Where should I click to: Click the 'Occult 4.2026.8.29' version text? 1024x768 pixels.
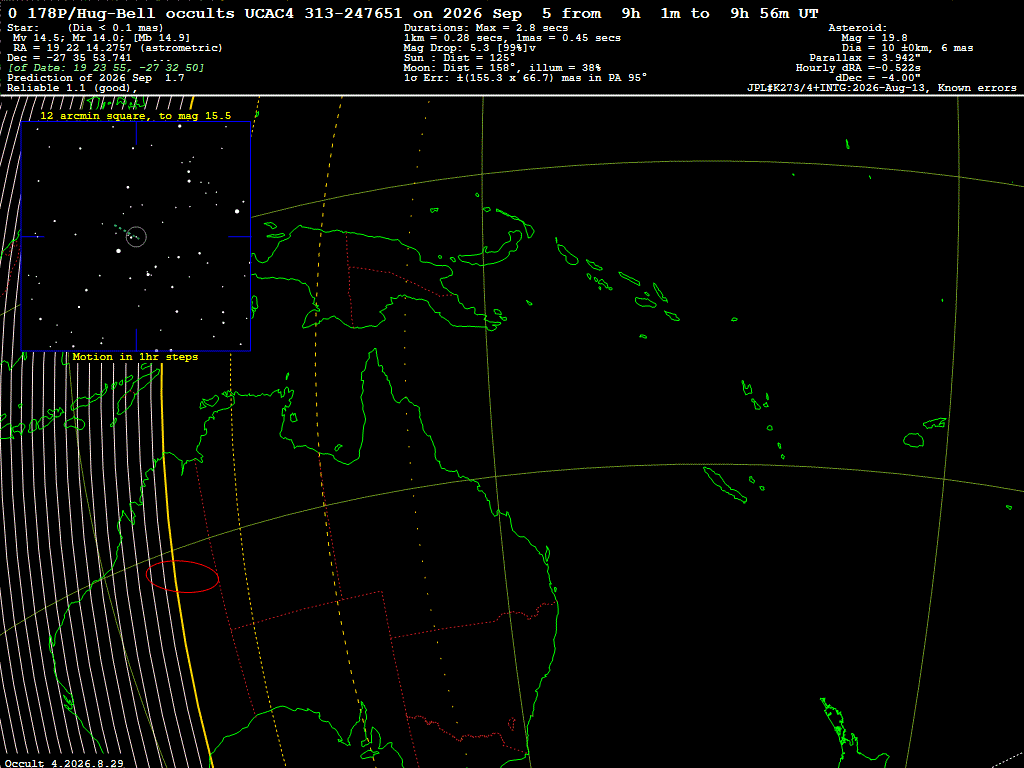point(64,763)
